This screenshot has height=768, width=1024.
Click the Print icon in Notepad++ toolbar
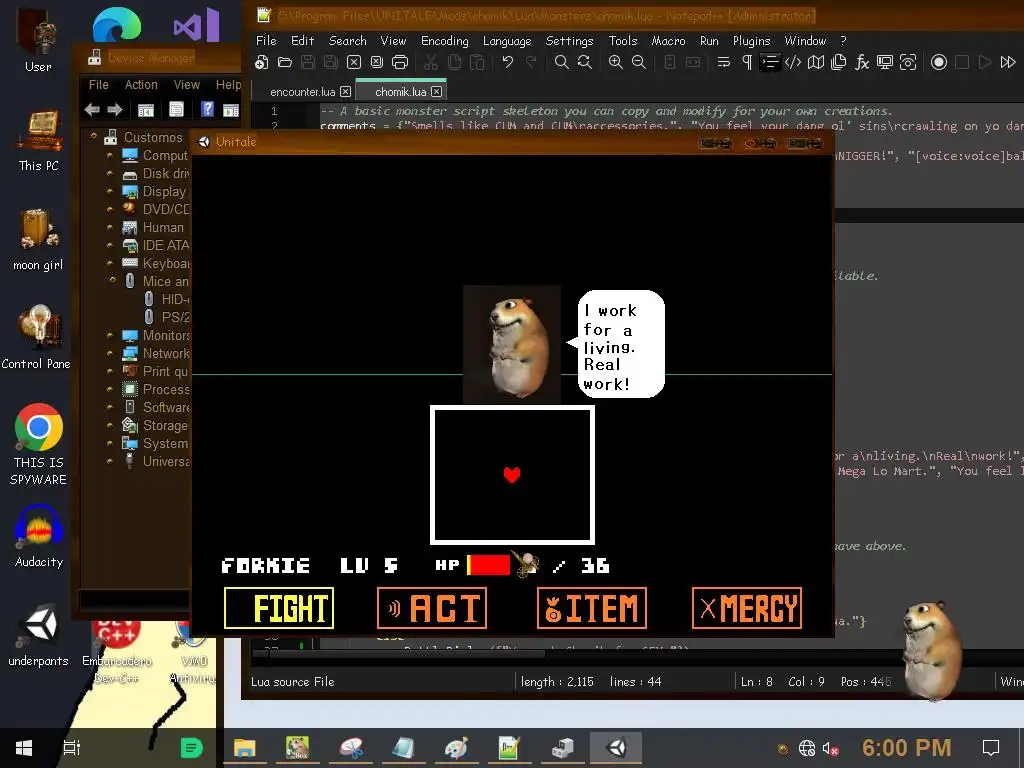coord(400,62)
